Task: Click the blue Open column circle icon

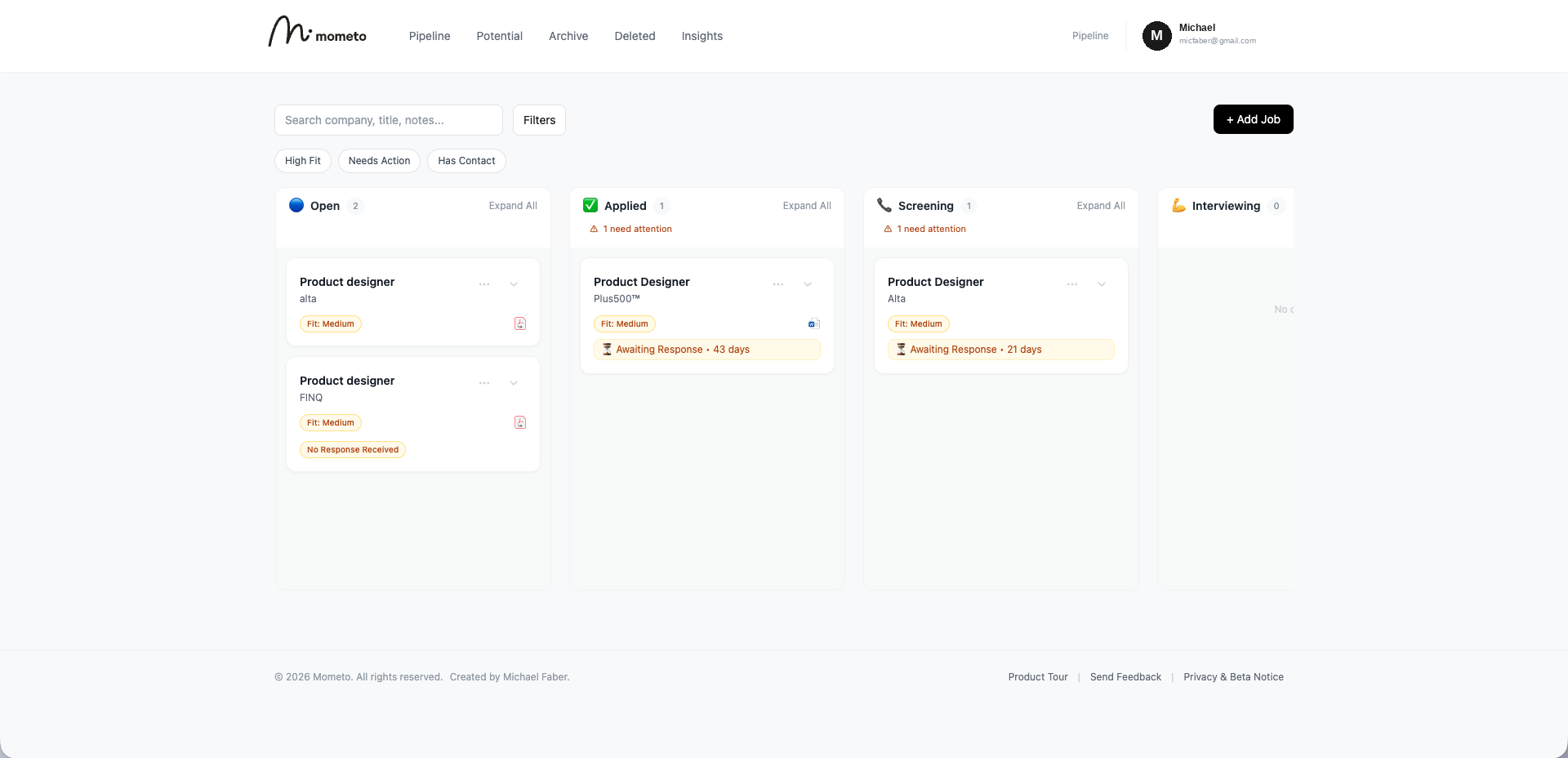Action: [x=296, y=205]
